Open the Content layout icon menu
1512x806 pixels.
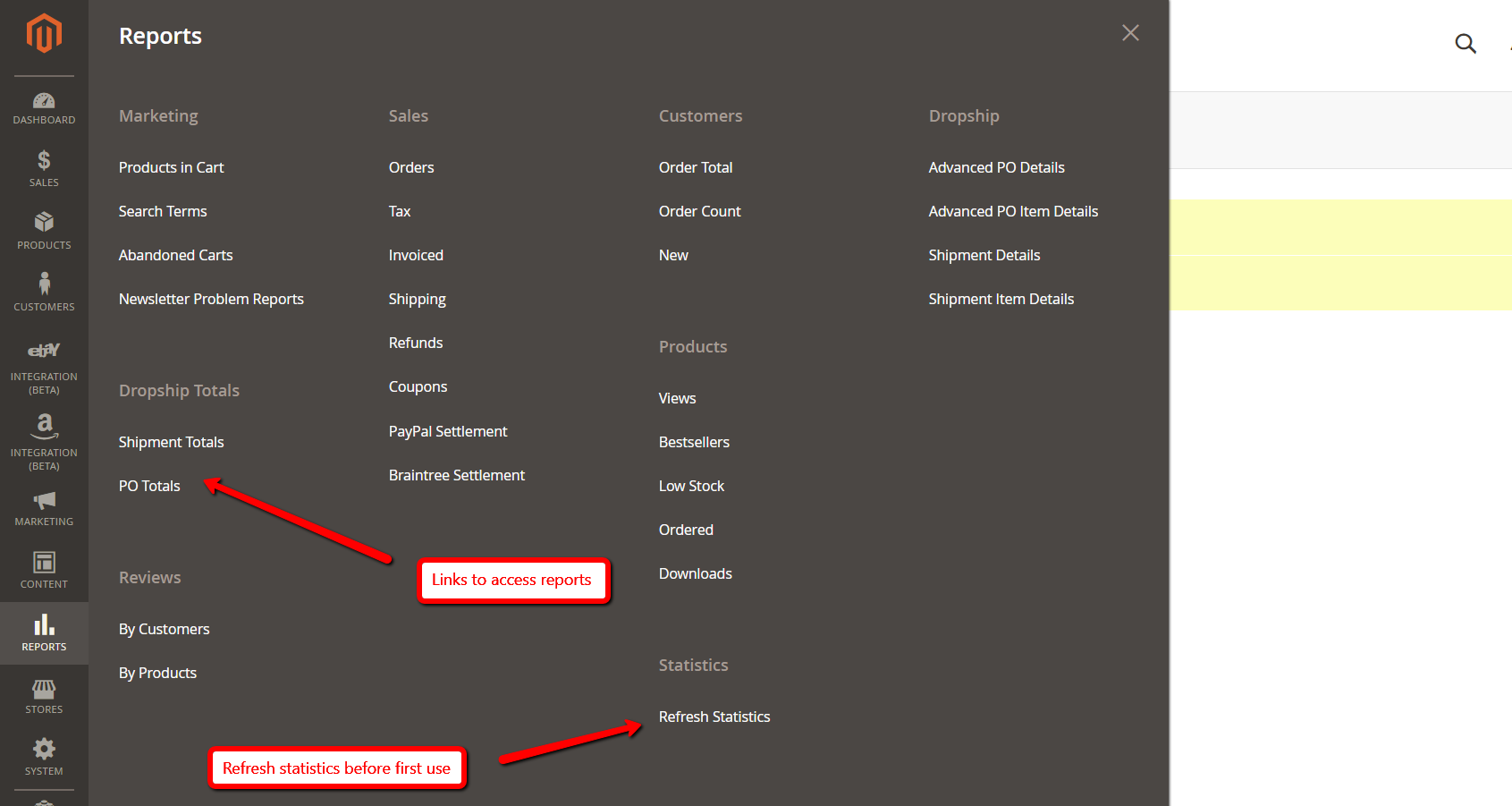pos(44,571)
